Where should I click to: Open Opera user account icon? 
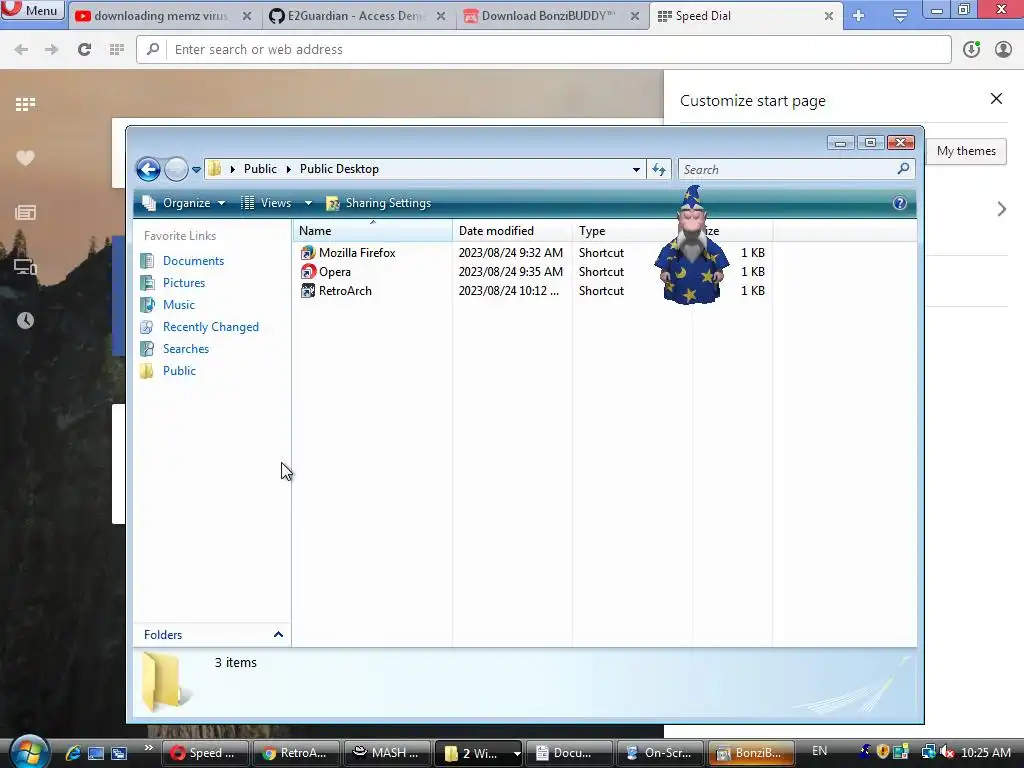point(1003,49)
